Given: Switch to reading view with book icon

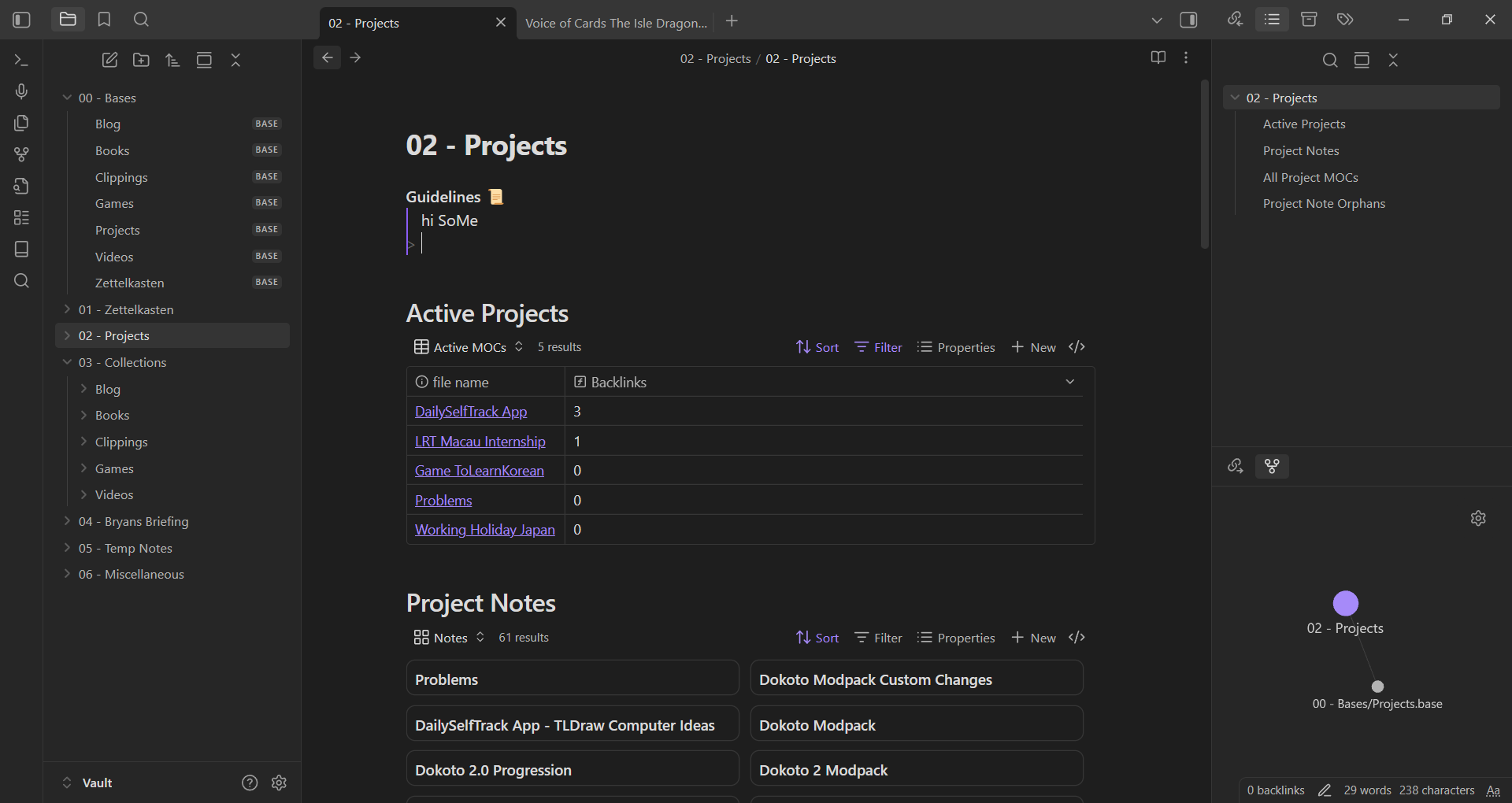Looking at the screenshot, I should 1158,57.
